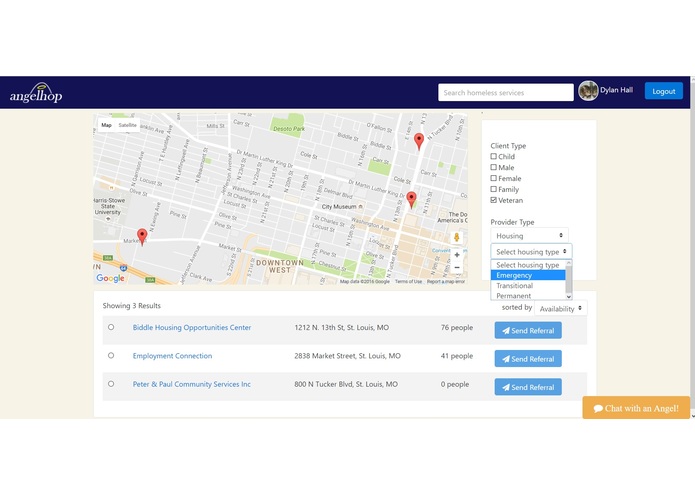
Task: Choose the 'Select housing type' list option
Action: (527, 265)
